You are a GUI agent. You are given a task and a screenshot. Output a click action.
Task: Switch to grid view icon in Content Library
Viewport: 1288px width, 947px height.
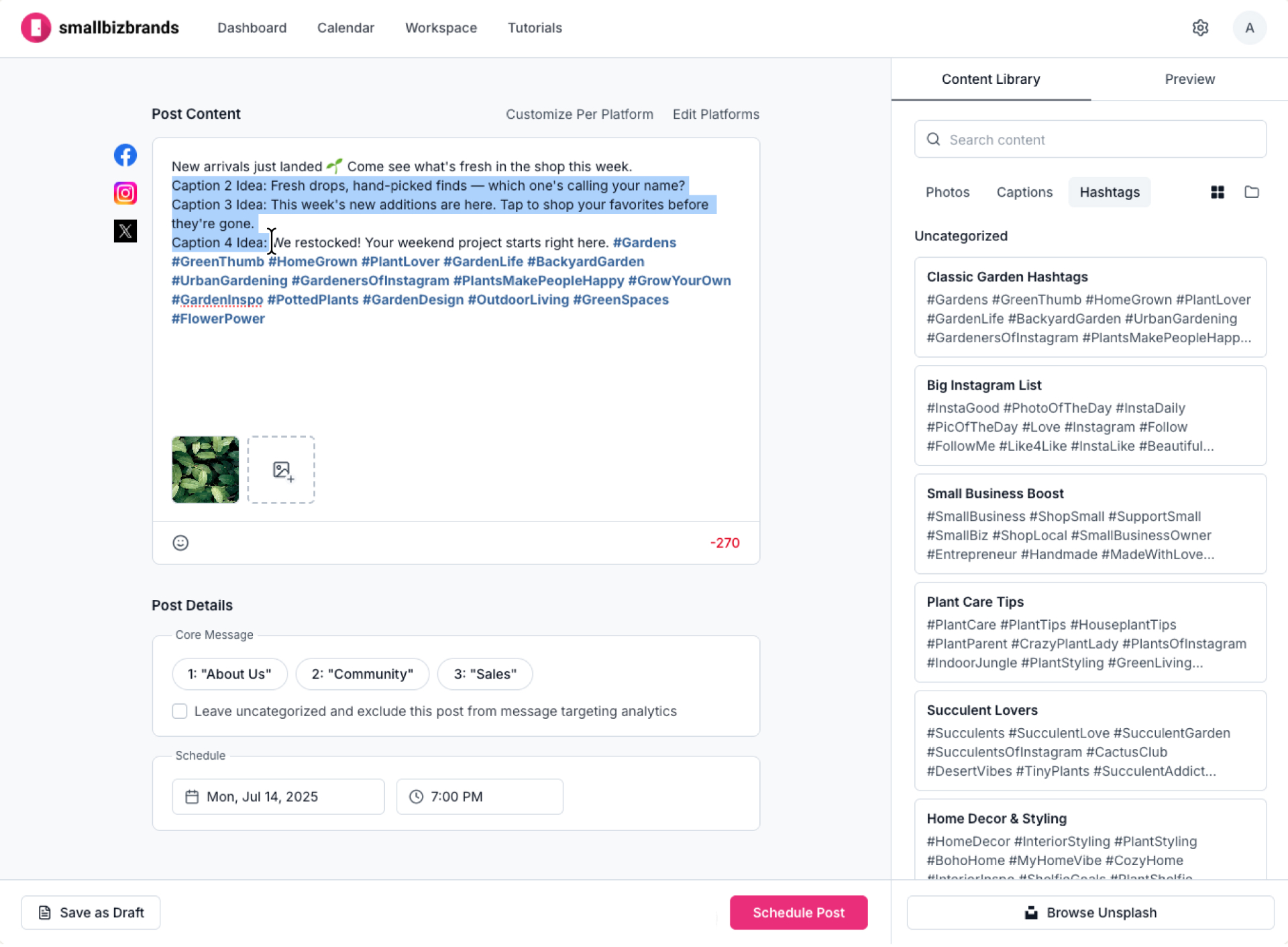1218,192
